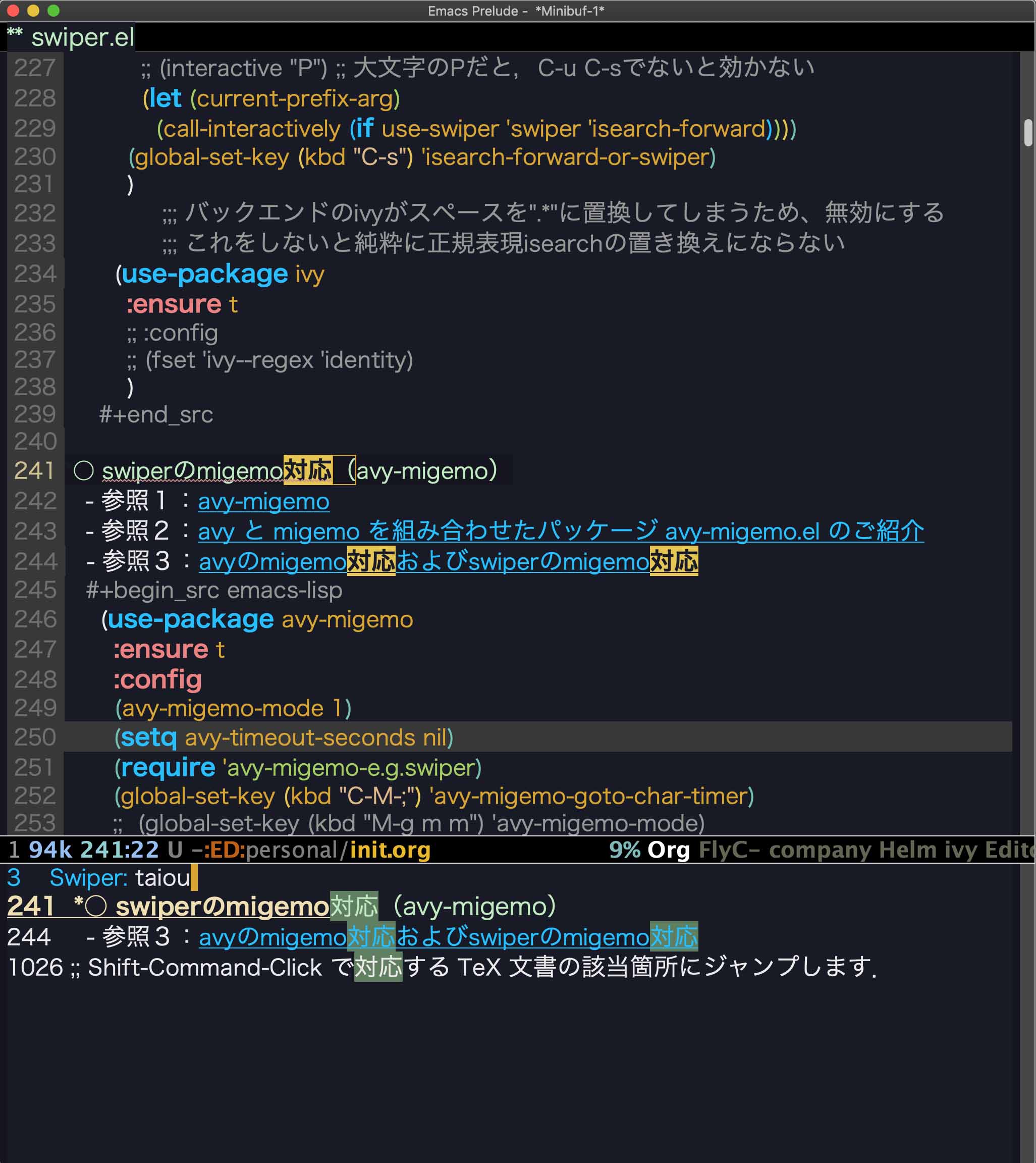This screenshot has width=1036, height=1163.
Task: Click 'Helm' minor mode in mode line
Action: [908, 850]
